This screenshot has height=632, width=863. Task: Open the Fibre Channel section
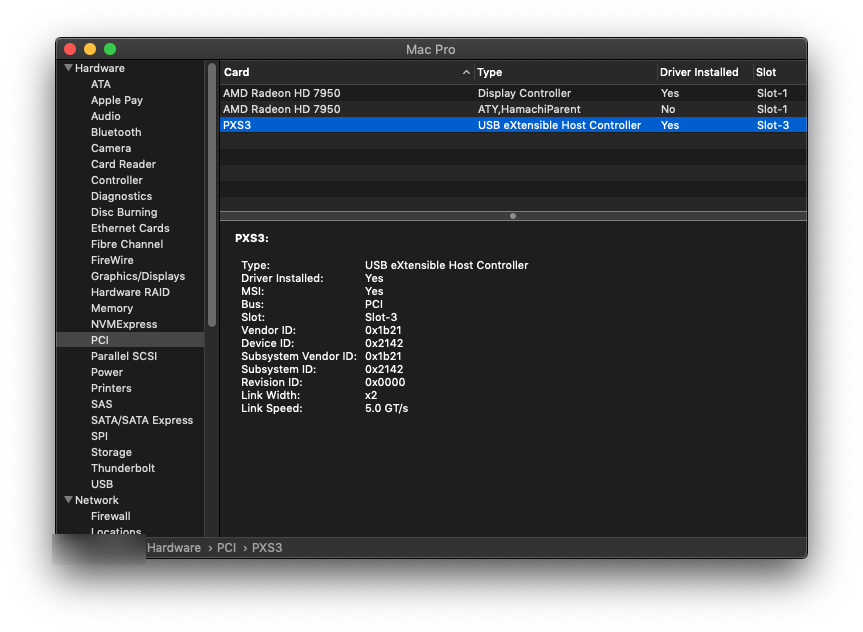[x=127, y=244]
